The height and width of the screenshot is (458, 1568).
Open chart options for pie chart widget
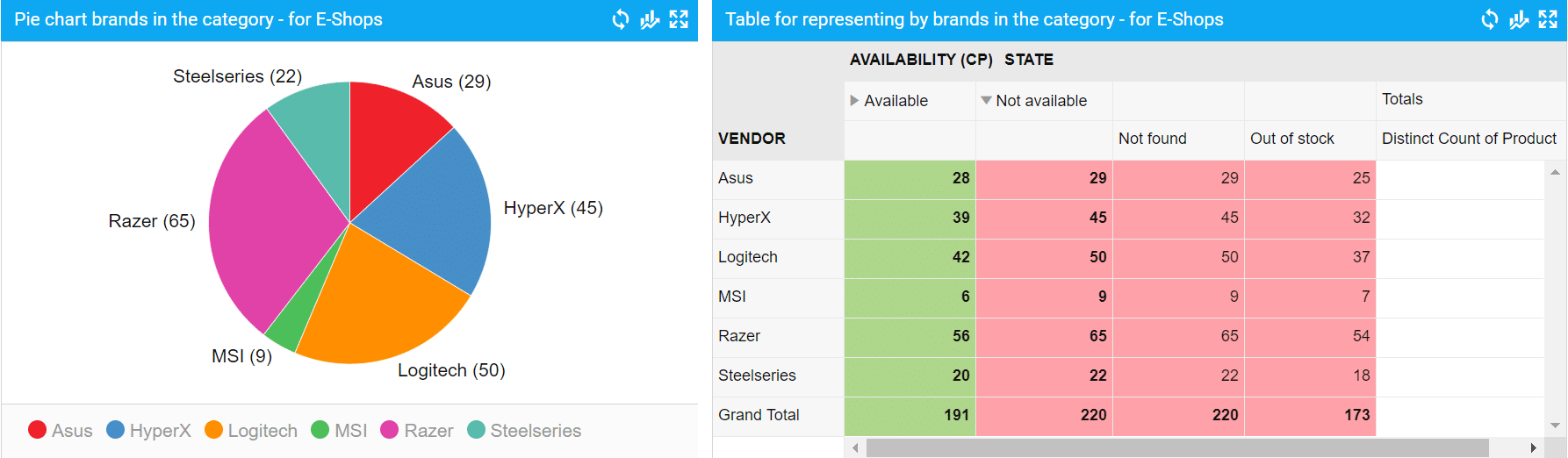[x=650, y=19]
